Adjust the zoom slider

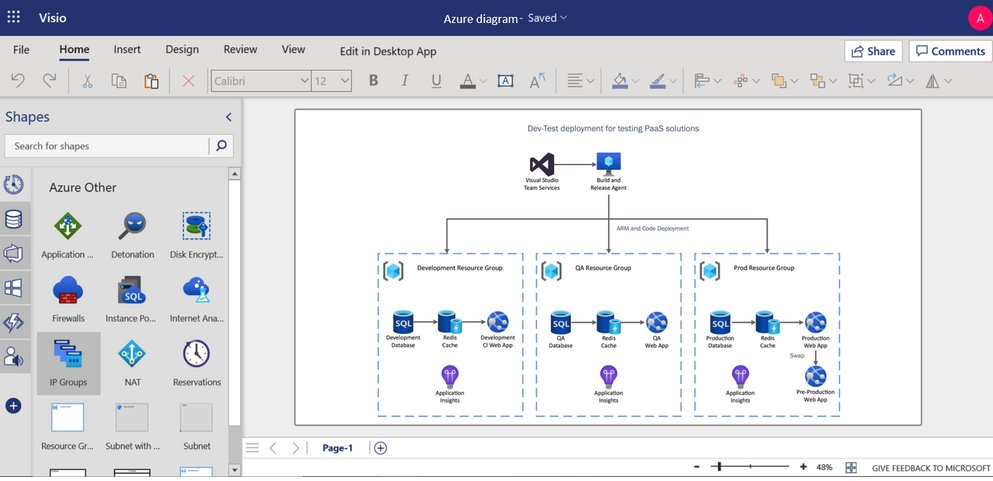point(750,467)
